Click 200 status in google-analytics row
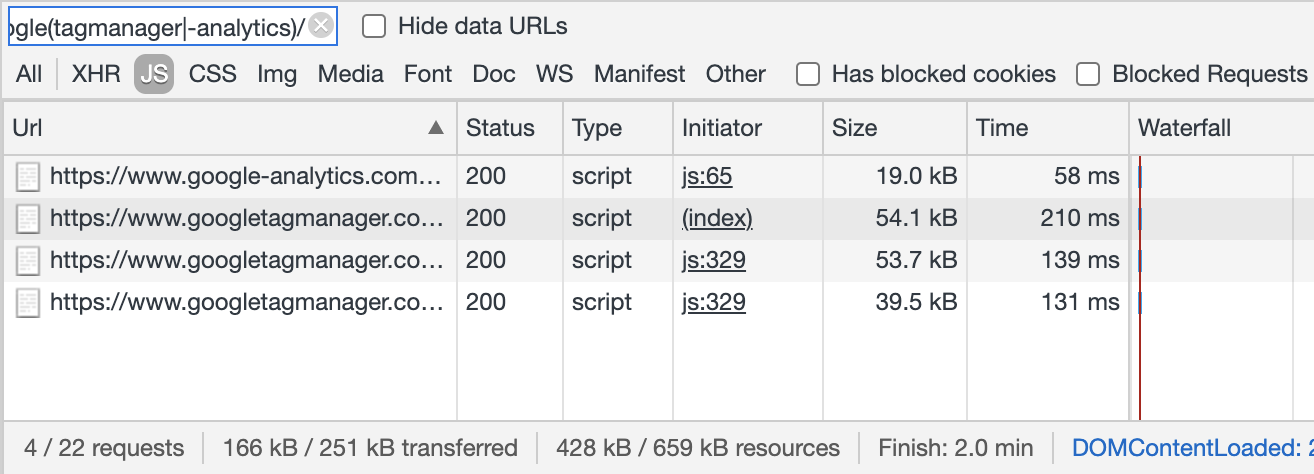Viewport: 1314px width, 474px height. 510,177
